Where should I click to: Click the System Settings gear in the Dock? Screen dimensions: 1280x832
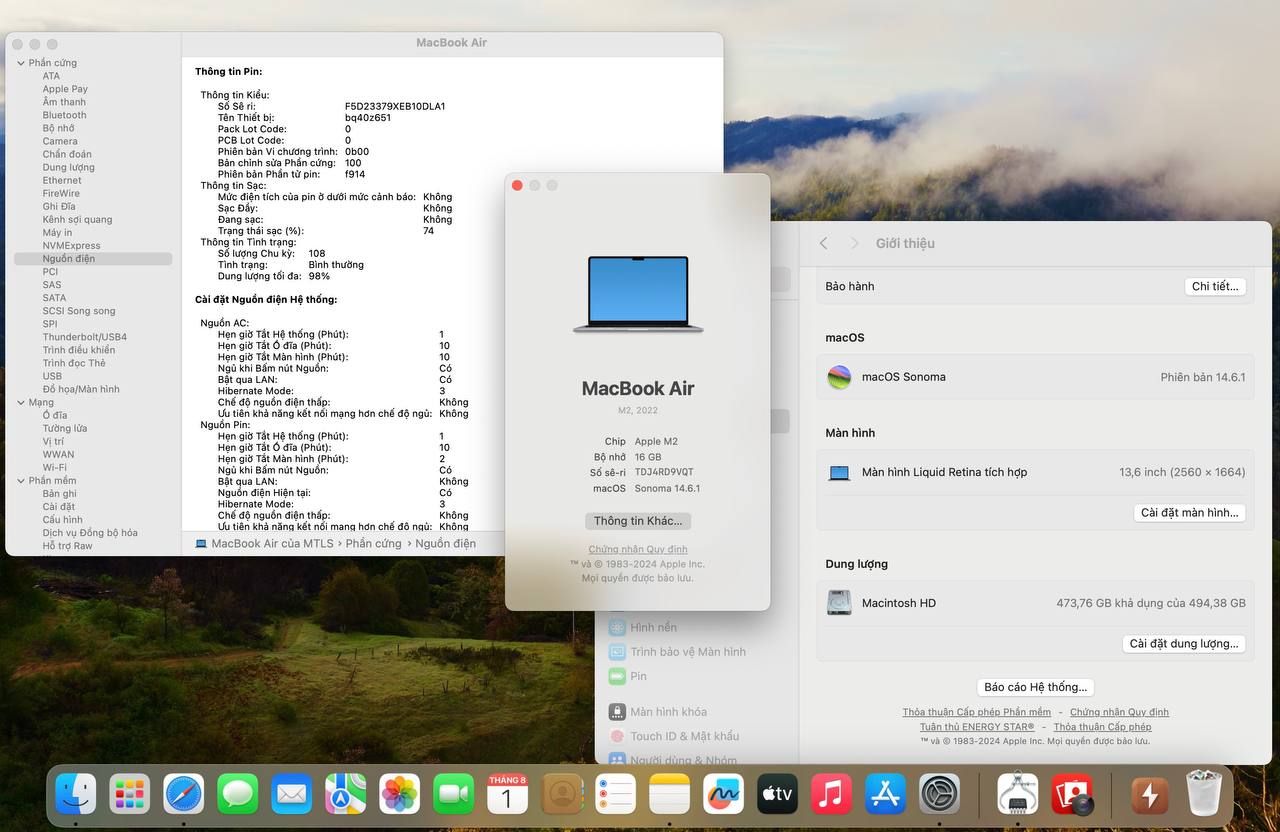pos(940,794)
